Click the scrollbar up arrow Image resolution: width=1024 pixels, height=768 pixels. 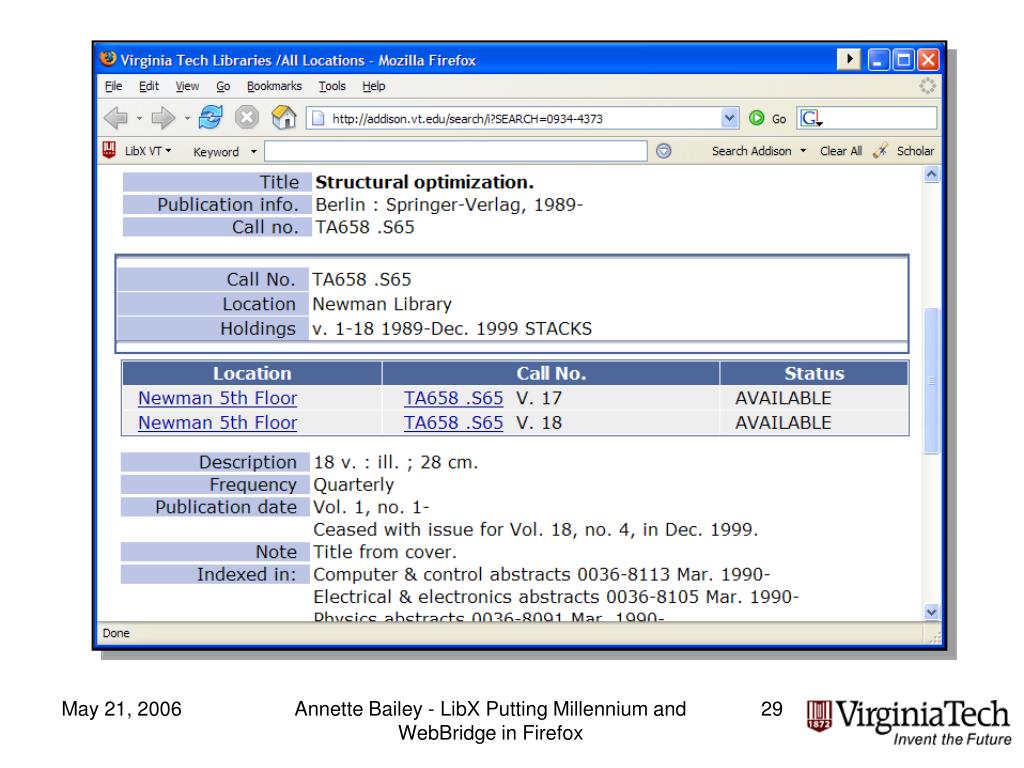pos(931,174)
